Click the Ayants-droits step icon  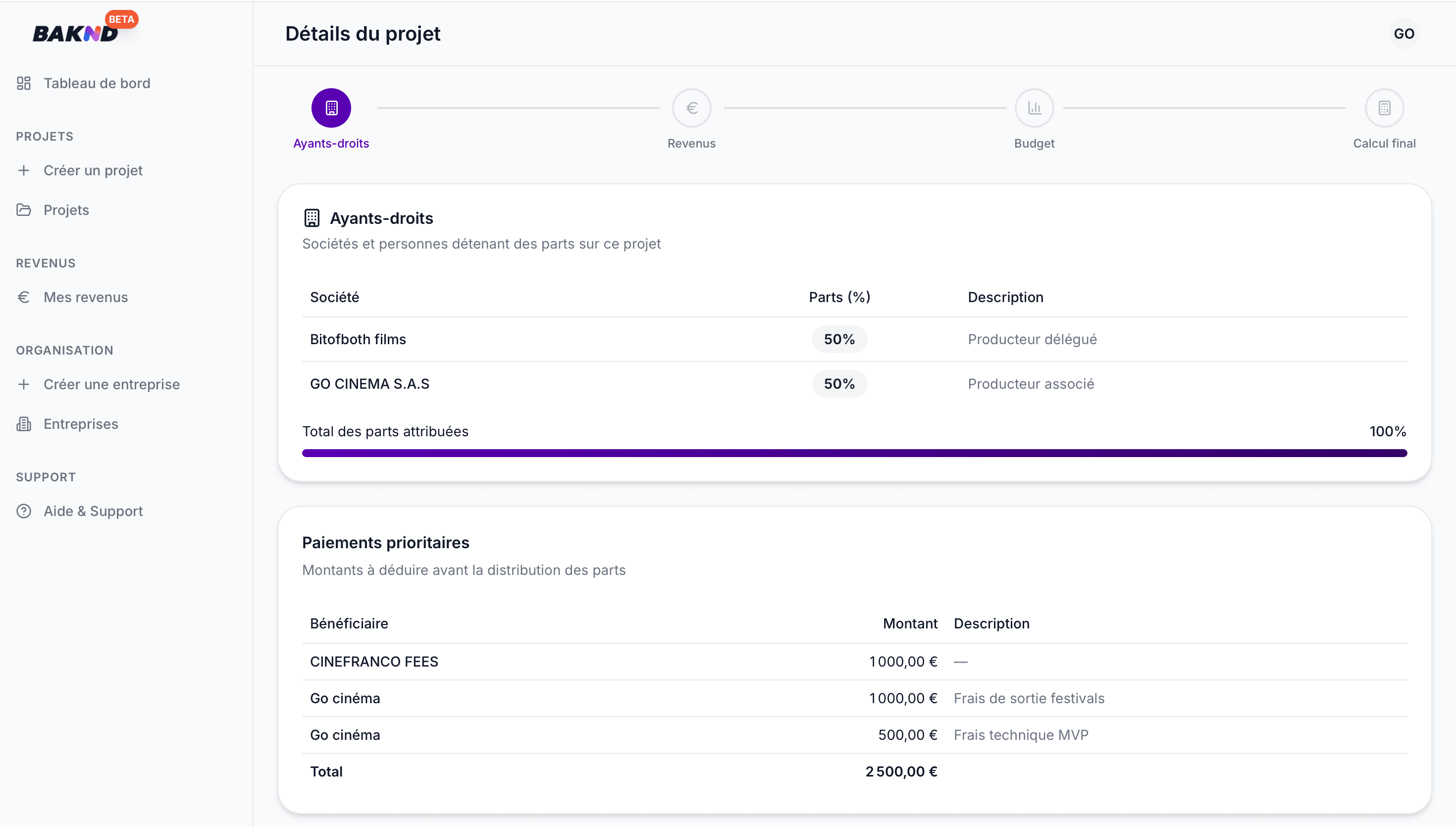[331, 108]
